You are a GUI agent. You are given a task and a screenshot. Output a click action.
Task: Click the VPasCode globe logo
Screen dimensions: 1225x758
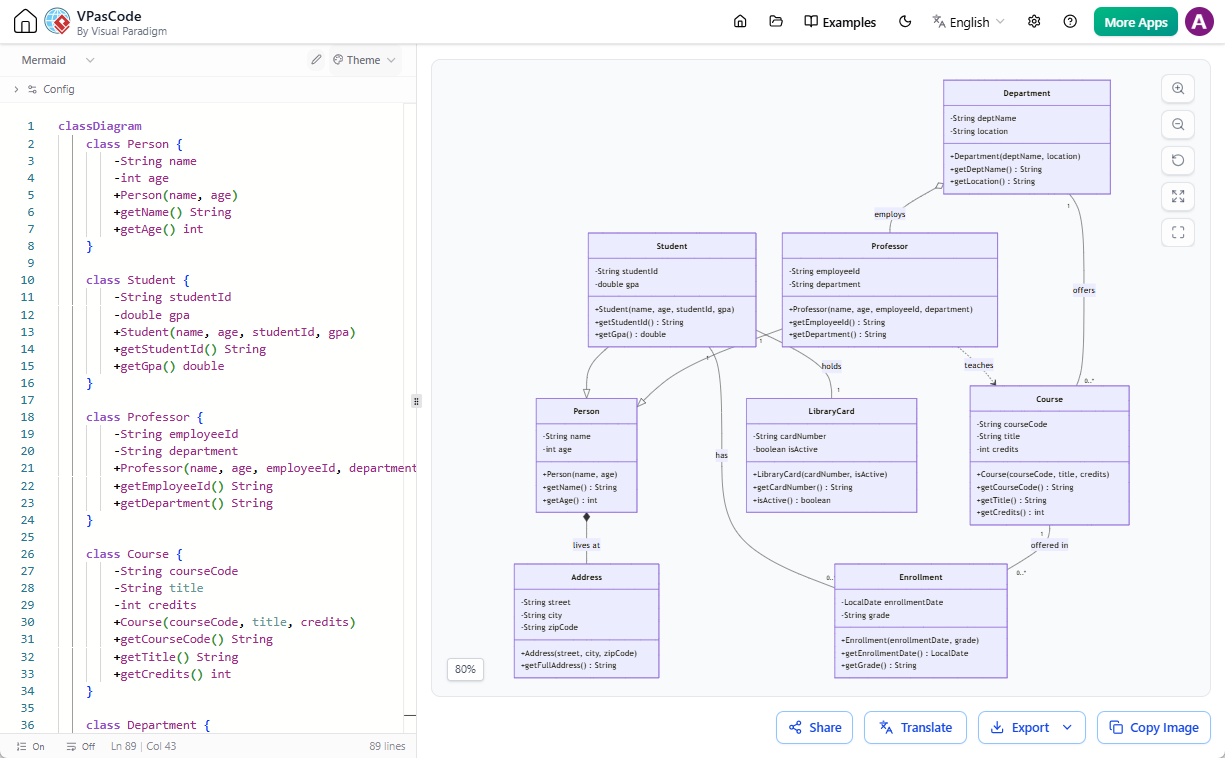click(x=58, y=22)
